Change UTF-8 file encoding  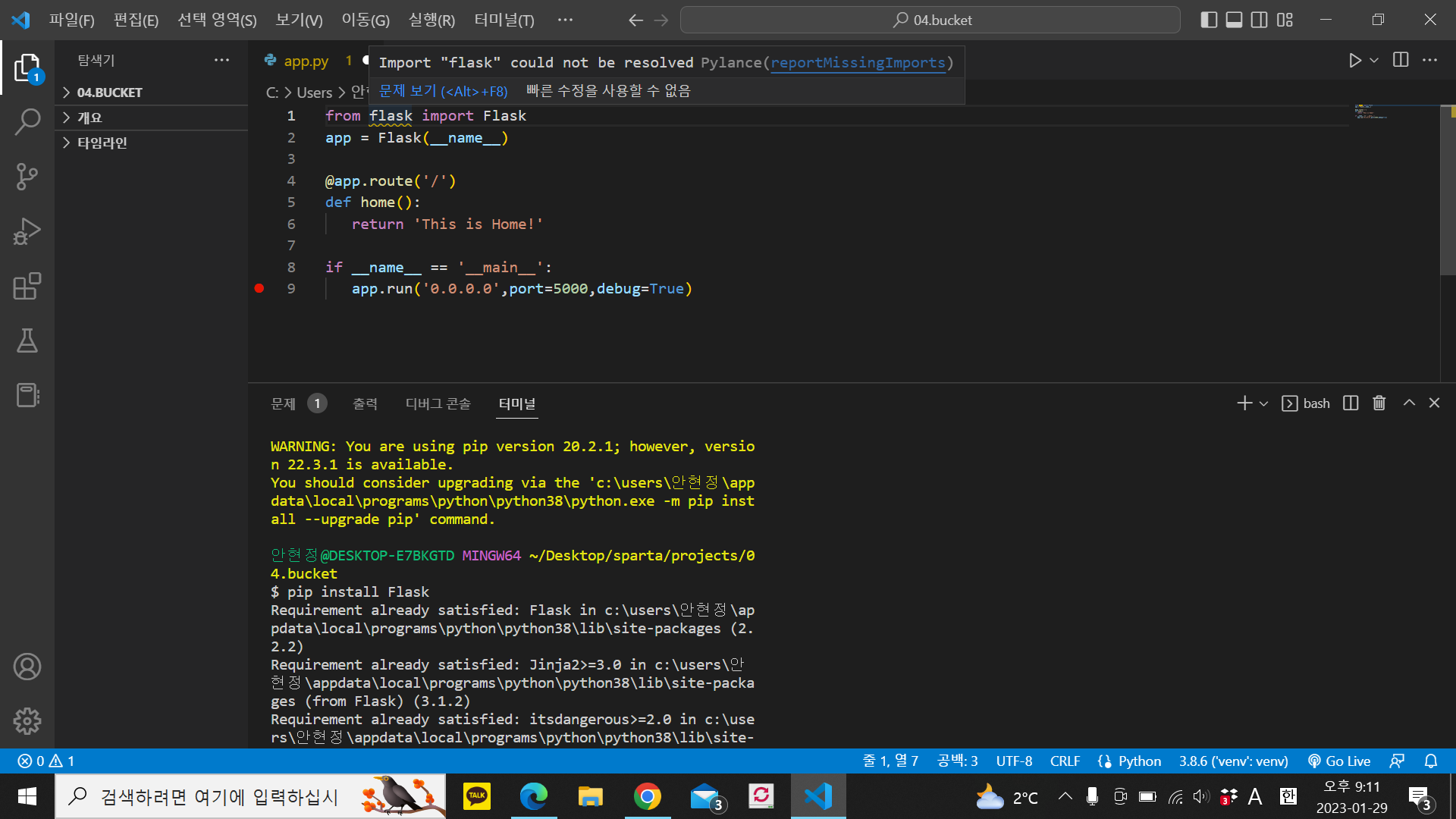pyautogui.click(x=1014, y=761)
